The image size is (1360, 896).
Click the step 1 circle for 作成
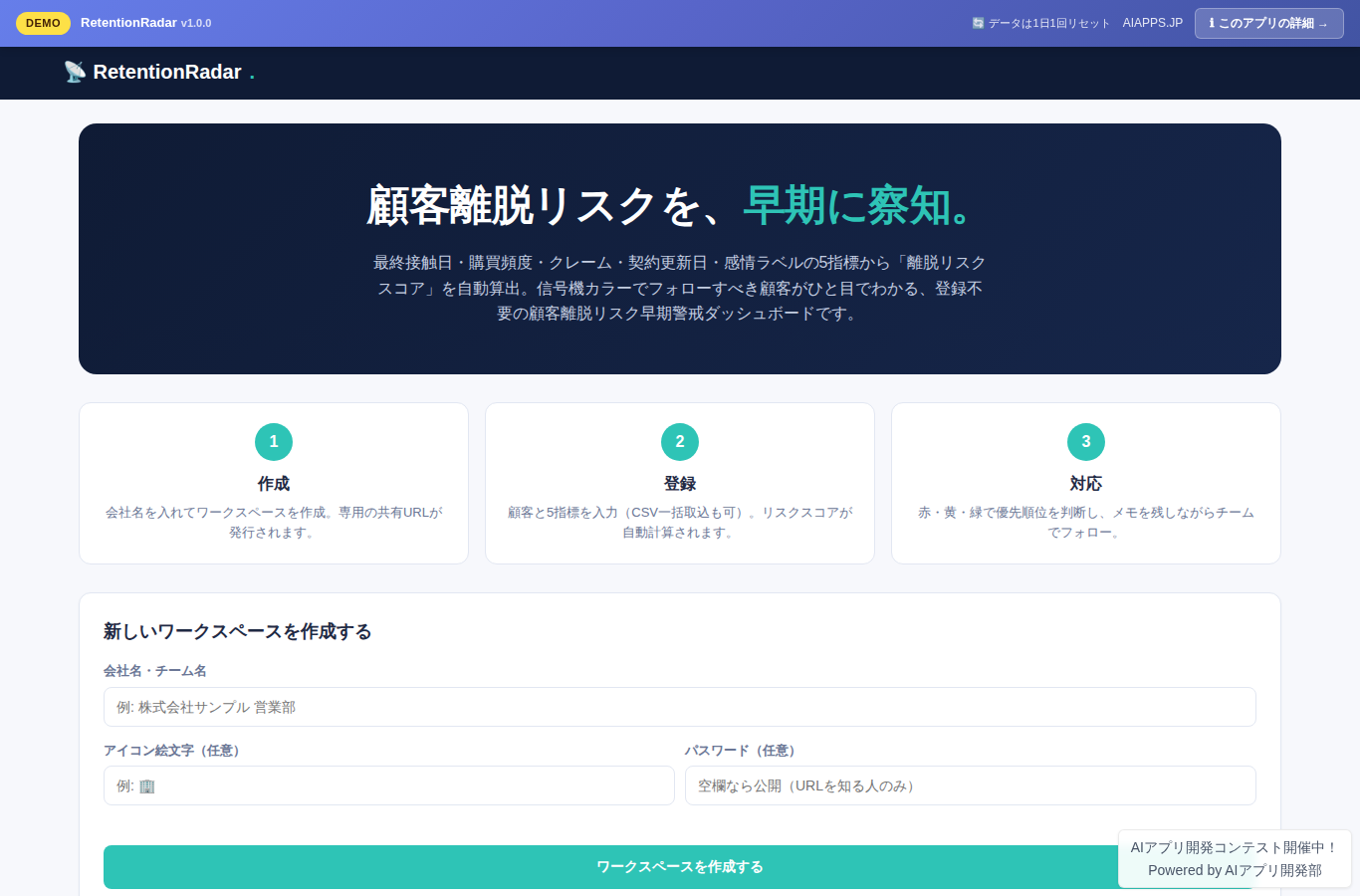coord(274,442)
